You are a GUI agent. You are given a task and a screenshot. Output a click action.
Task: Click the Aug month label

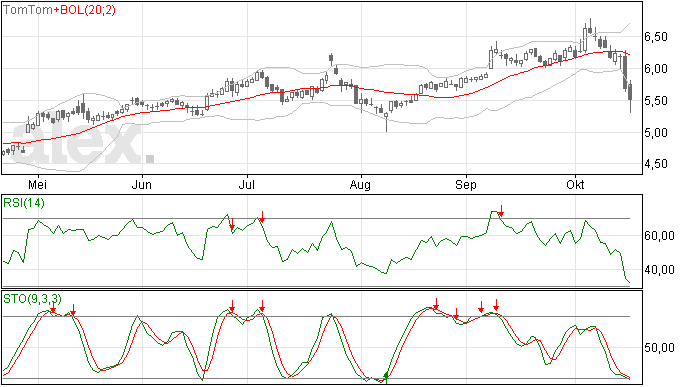360,185
